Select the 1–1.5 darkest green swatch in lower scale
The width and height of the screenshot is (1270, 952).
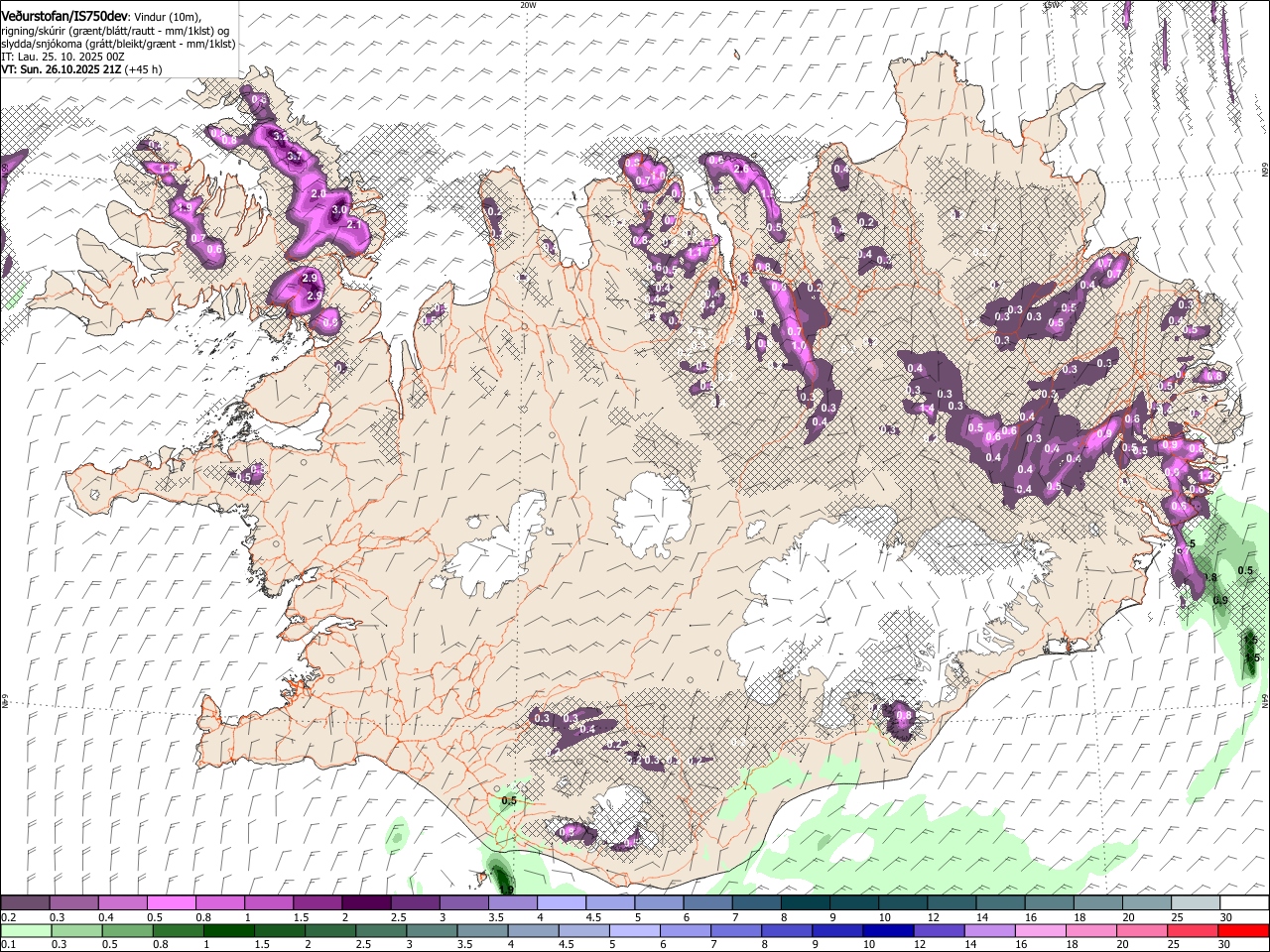(x=229, y=930)
